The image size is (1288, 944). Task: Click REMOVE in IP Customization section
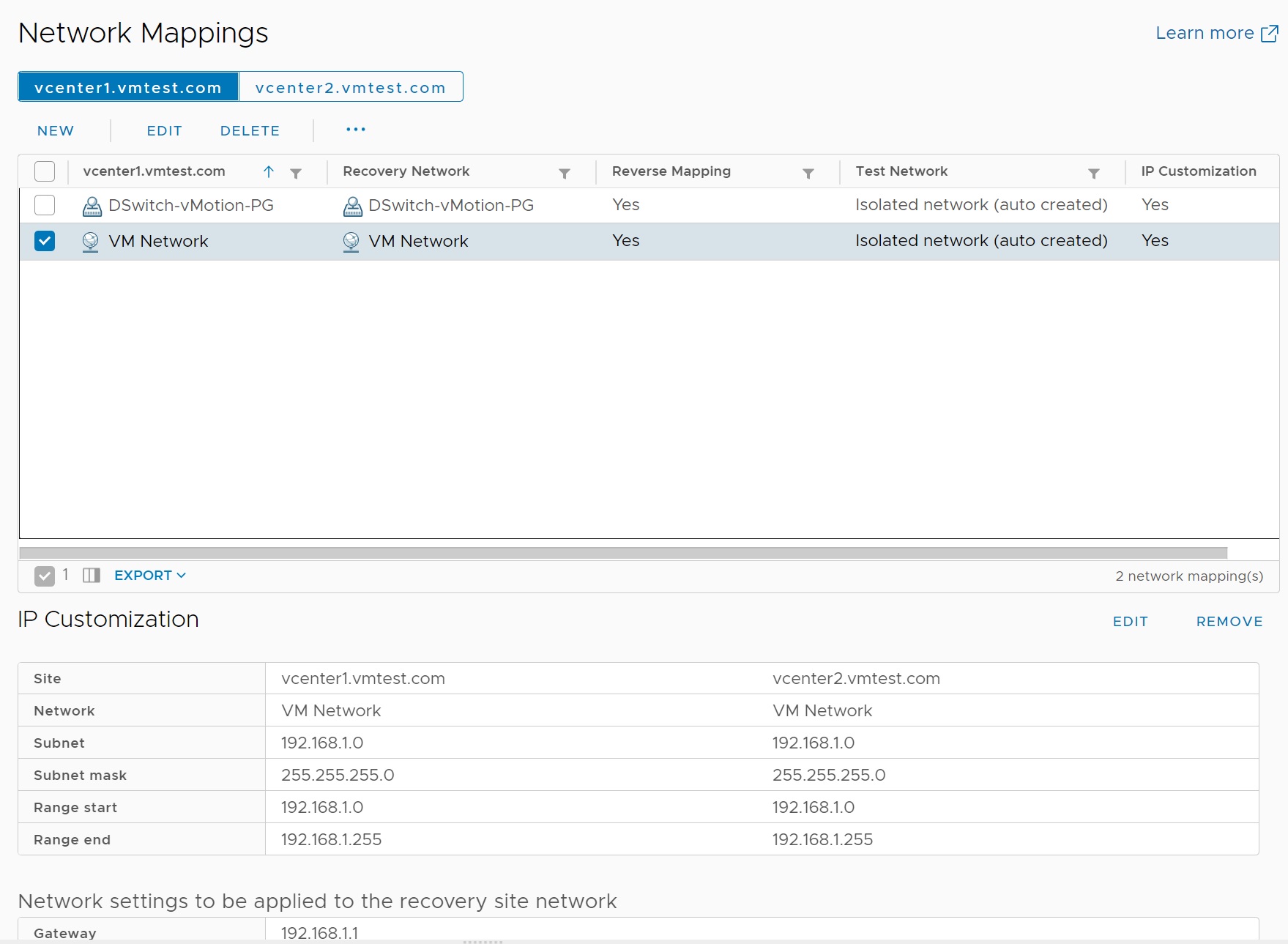(1229, 622)
